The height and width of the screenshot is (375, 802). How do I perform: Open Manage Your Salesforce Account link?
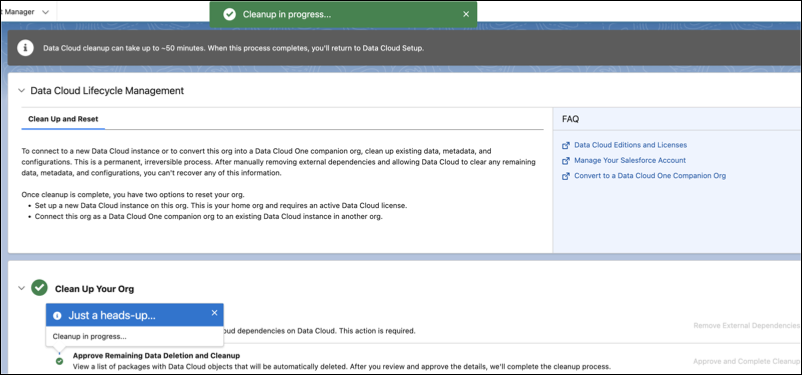point(630,160)
